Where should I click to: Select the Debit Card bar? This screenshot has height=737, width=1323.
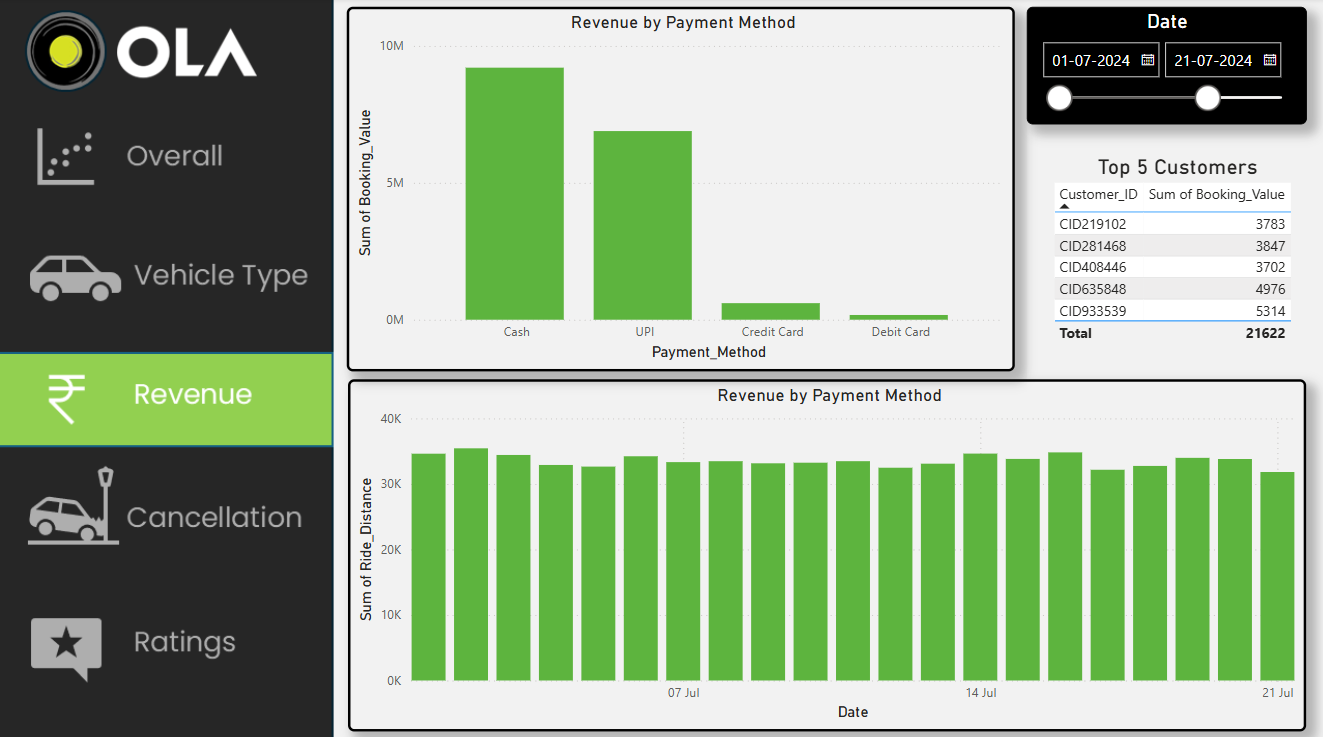point(899,317)
